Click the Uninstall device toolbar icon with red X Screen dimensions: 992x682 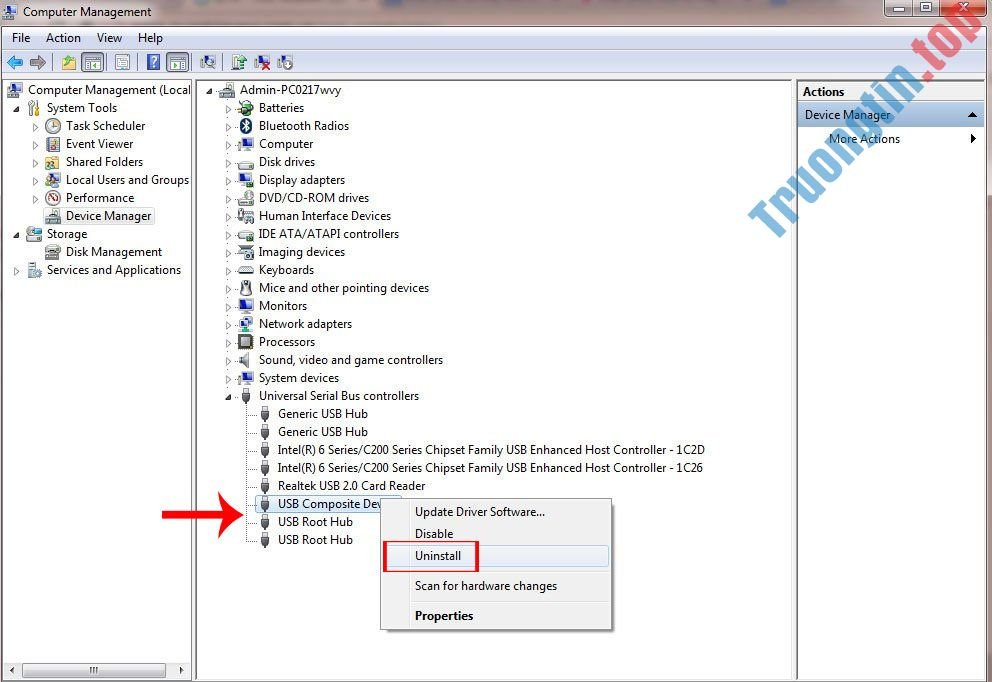(x=263, y=62)
